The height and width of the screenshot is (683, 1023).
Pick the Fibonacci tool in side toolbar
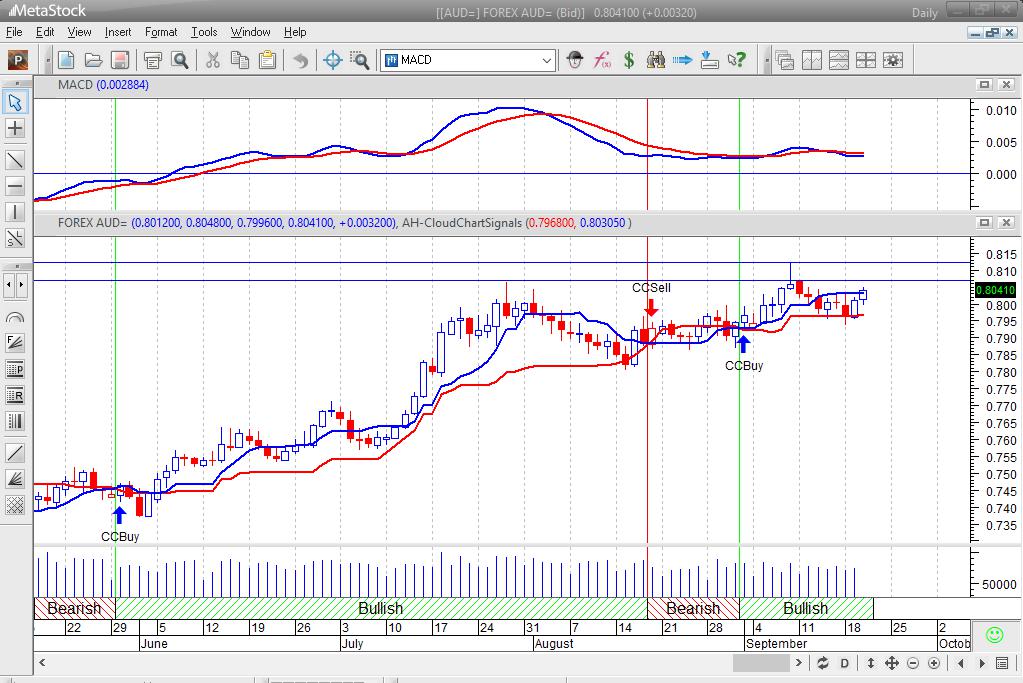point(14,342)
